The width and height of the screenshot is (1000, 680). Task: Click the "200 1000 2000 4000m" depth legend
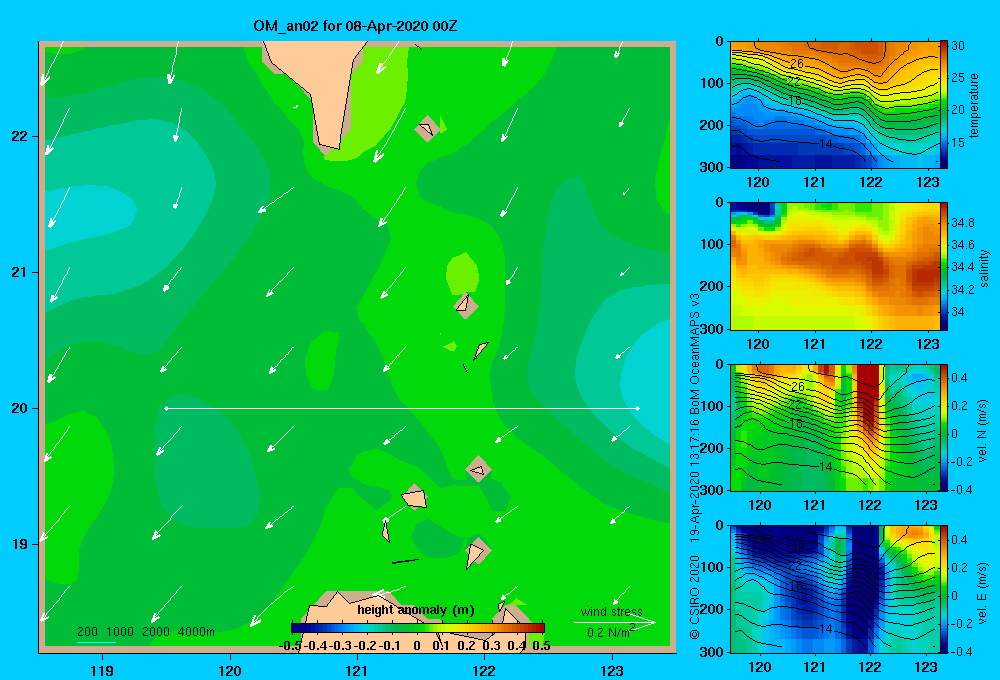145,632
